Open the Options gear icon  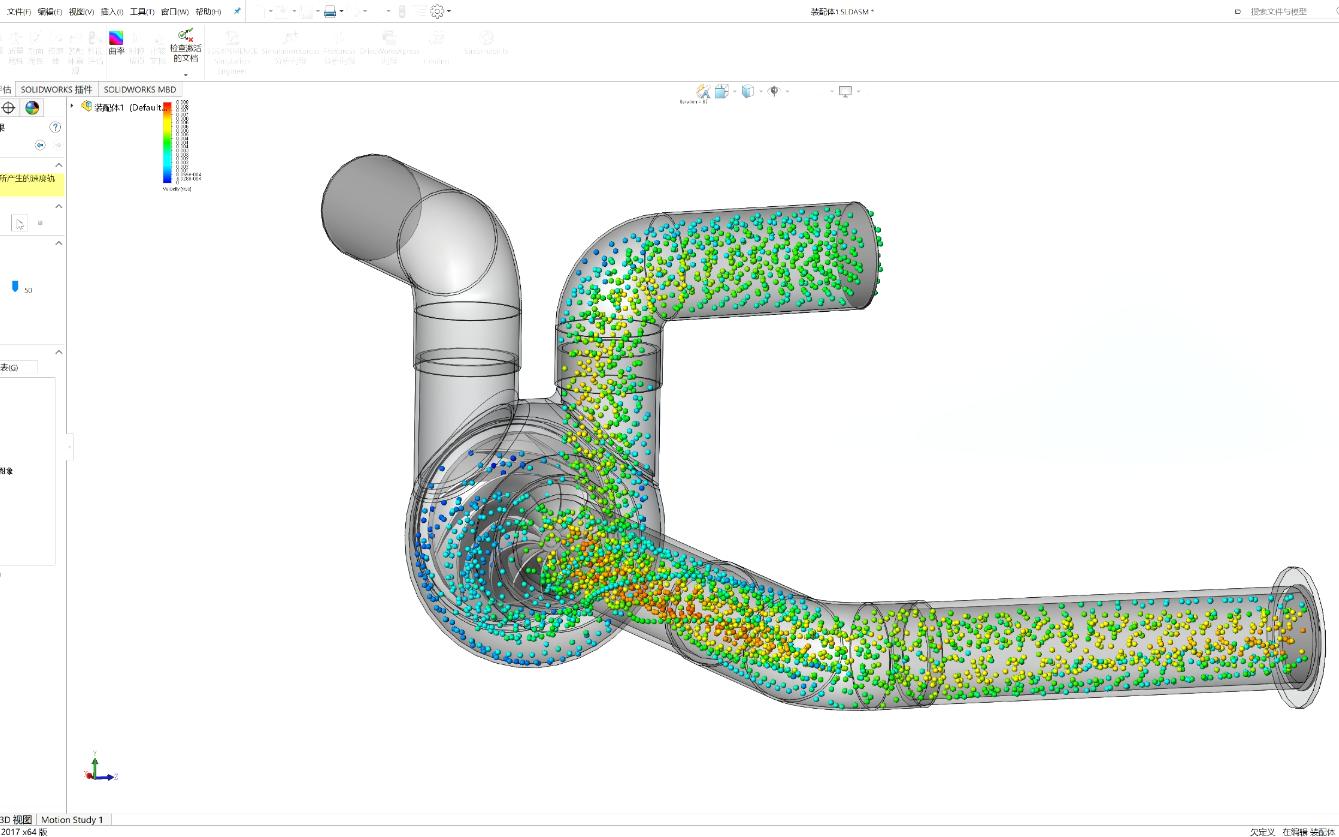[x=437, y=11]
